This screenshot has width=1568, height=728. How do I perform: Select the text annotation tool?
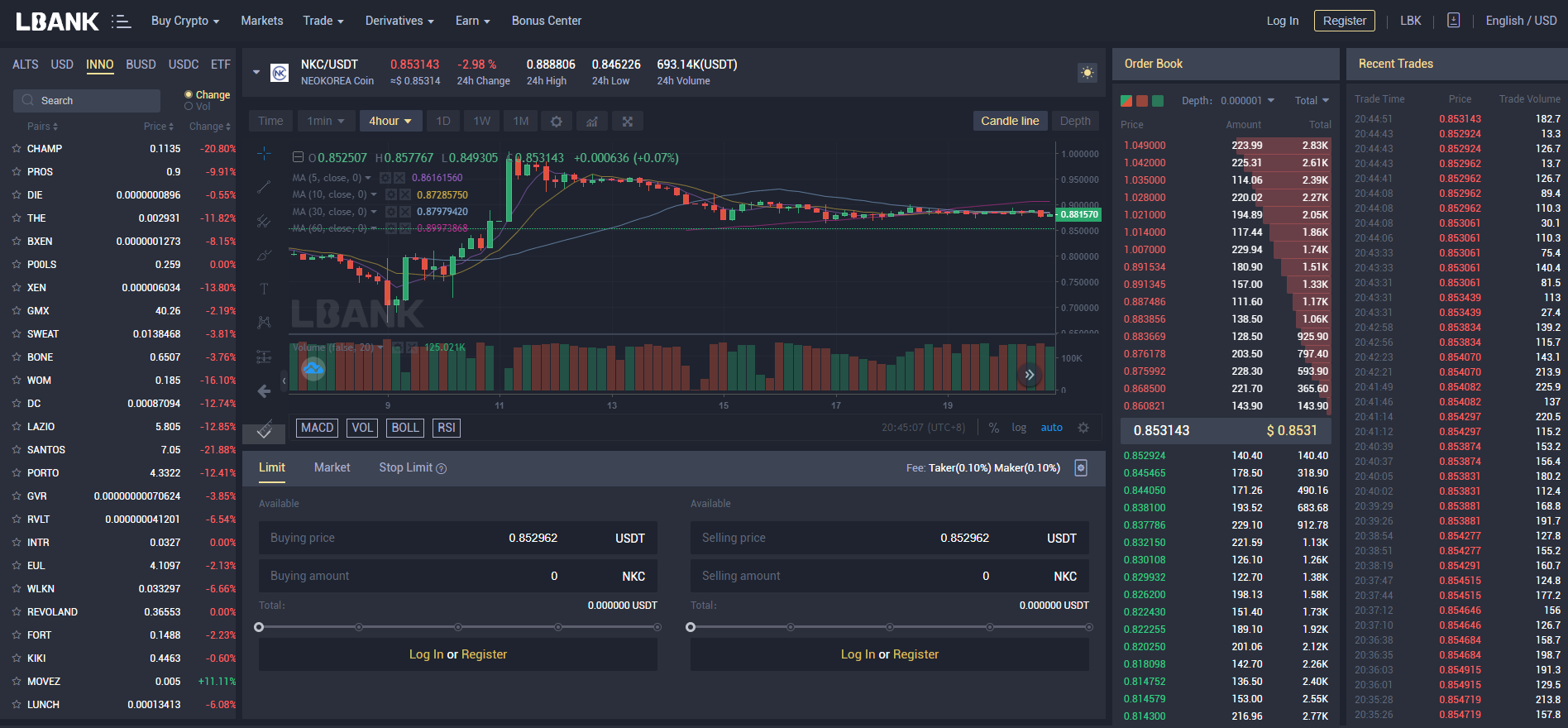[x=264, y=289]
